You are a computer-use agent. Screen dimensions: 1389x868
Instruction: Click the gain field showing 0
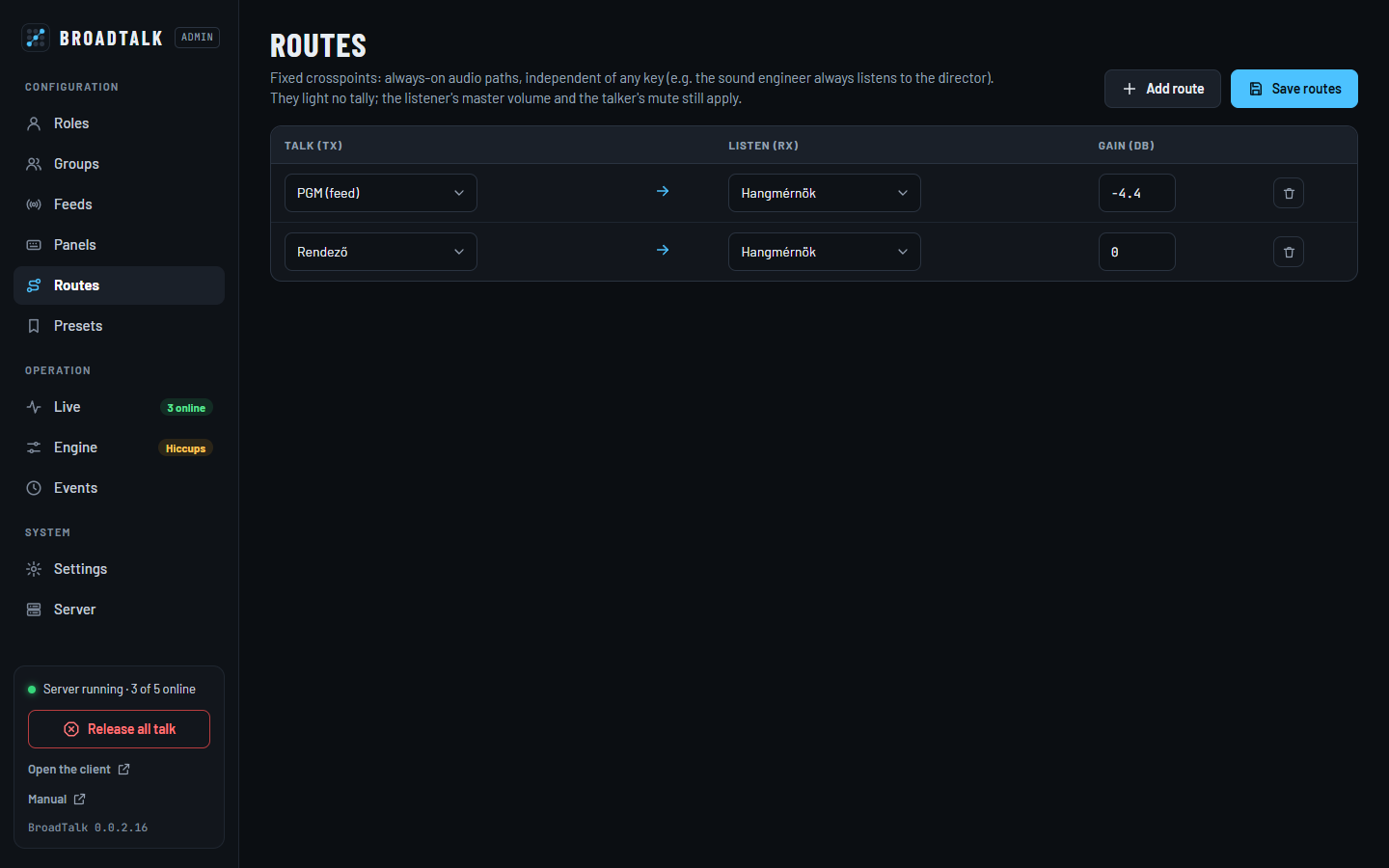click(x=1137, y=252)
